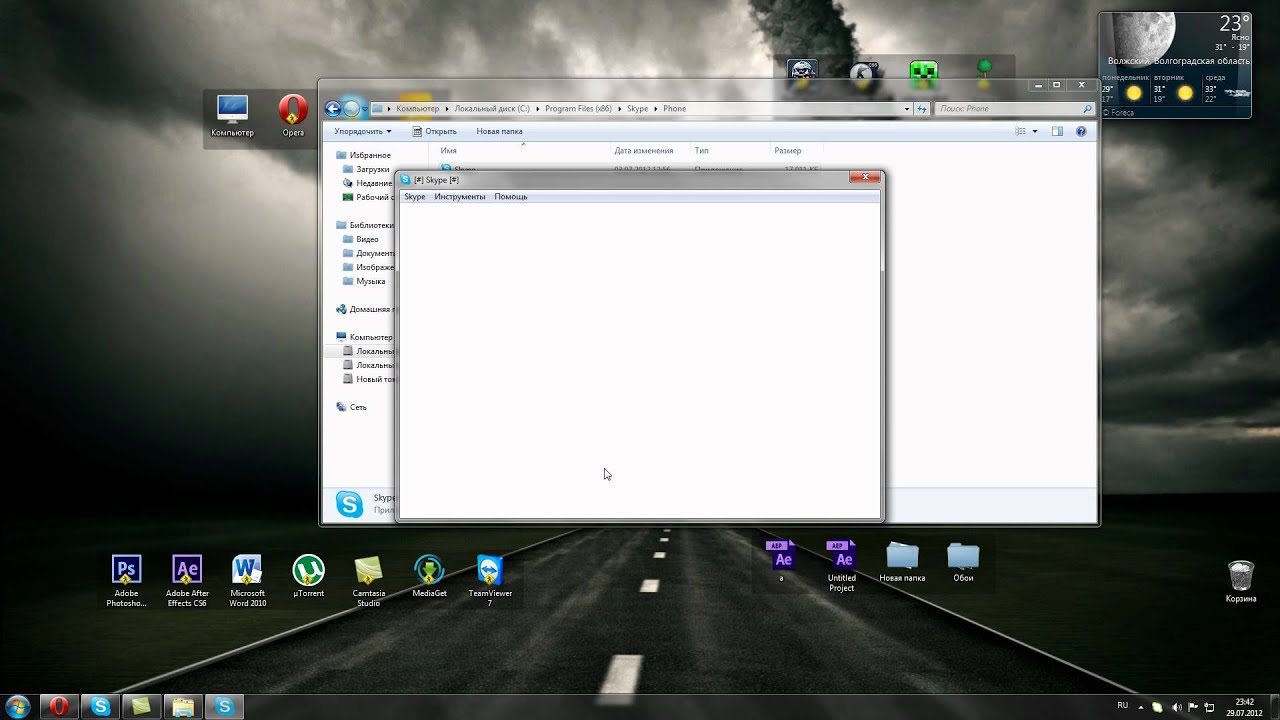Click the Корзина recycle bin icon
The height and width of the screenshot is (720, 1280).
pyautogui.click(x=1241, y=581)
